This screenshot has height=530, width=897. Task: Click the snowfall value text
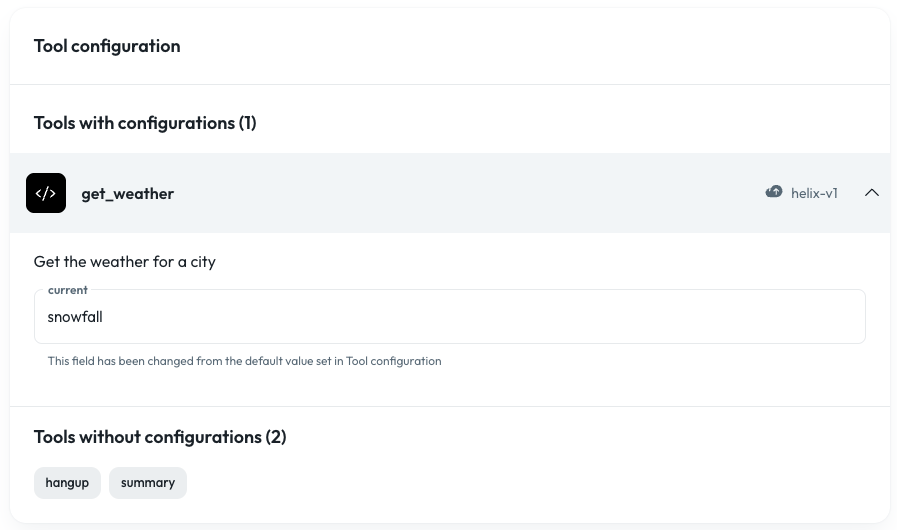tap(75, 317)
